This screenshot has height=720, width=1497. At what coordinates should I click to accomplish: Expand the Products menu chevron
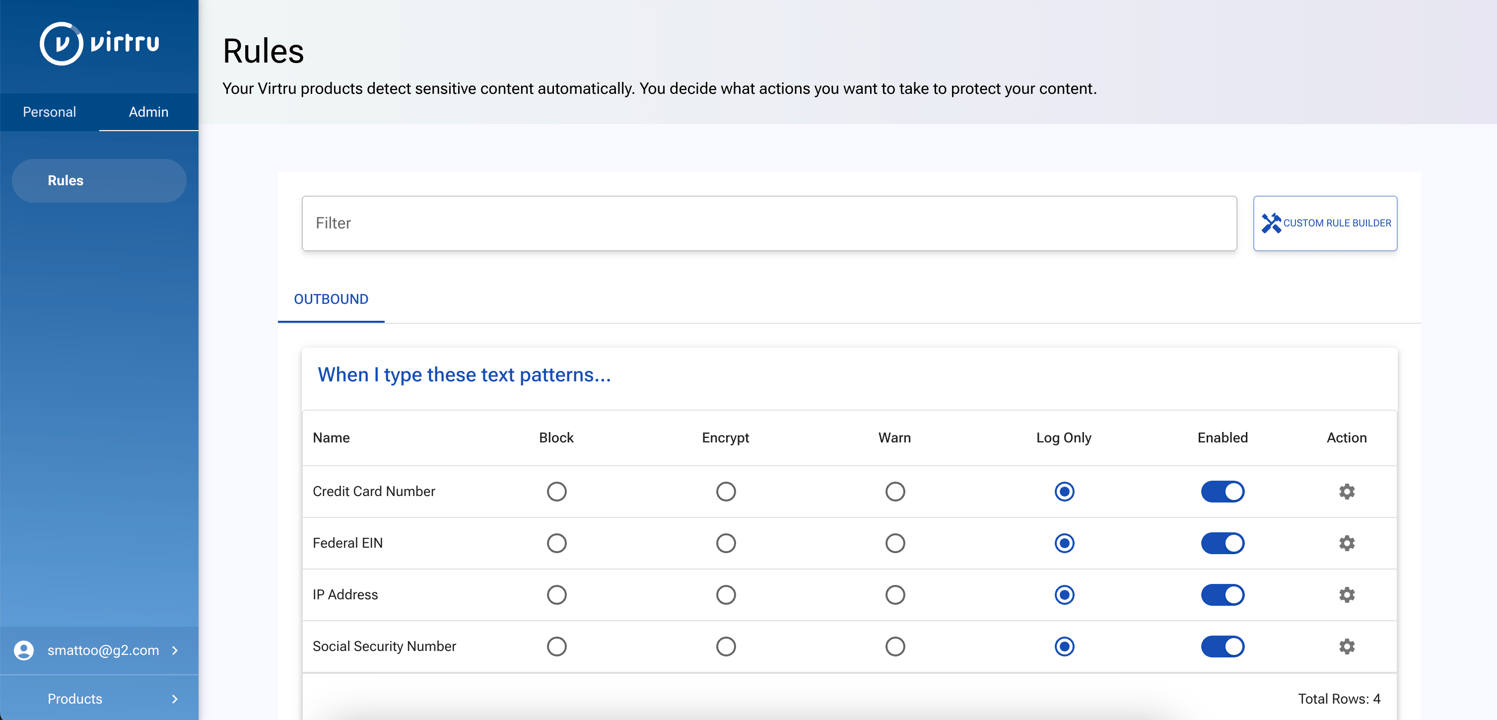pyautogui.click(x=175, y=699)
